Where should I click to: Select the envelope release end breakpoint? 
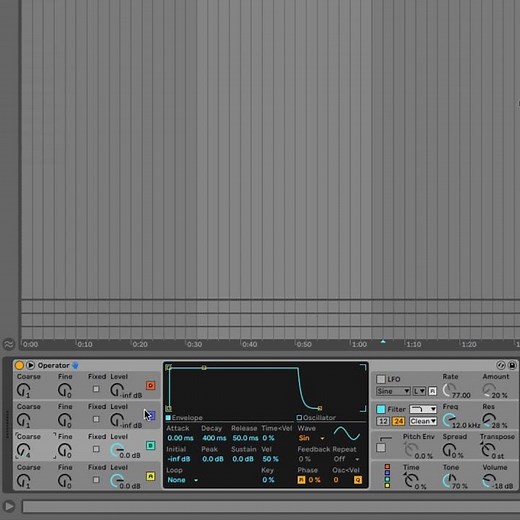point(320,408)
